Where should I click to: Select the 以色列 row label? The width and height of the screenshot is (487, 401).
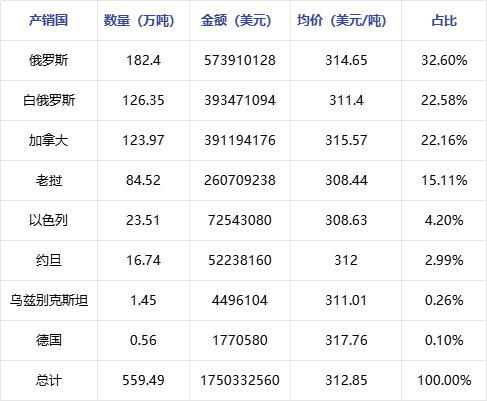click(49, 220)
